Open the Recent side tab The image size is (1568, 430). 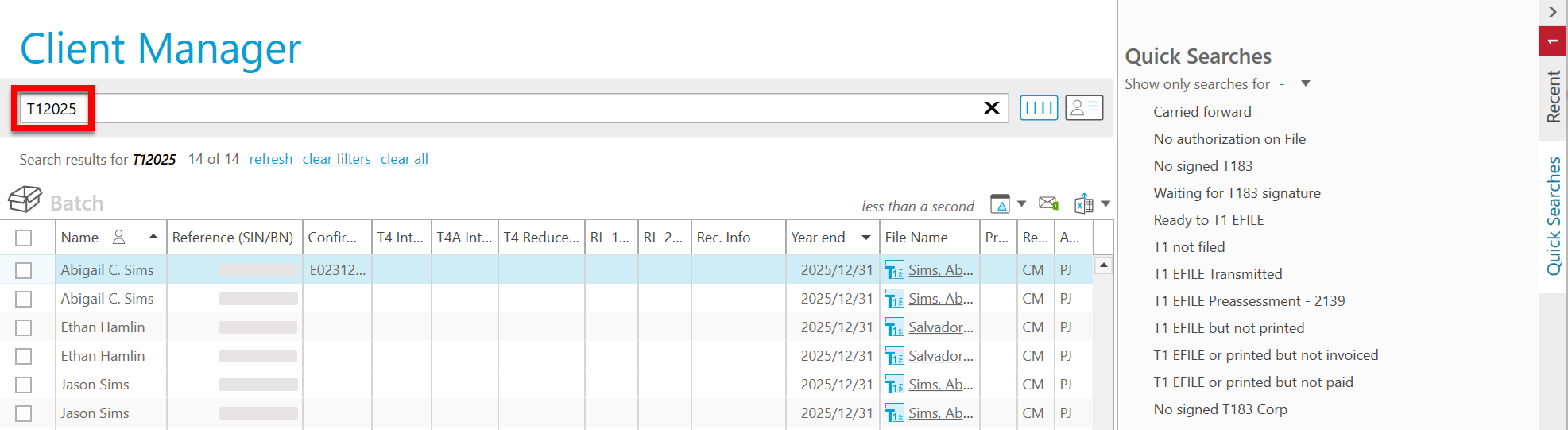[x=1553, y=96]
